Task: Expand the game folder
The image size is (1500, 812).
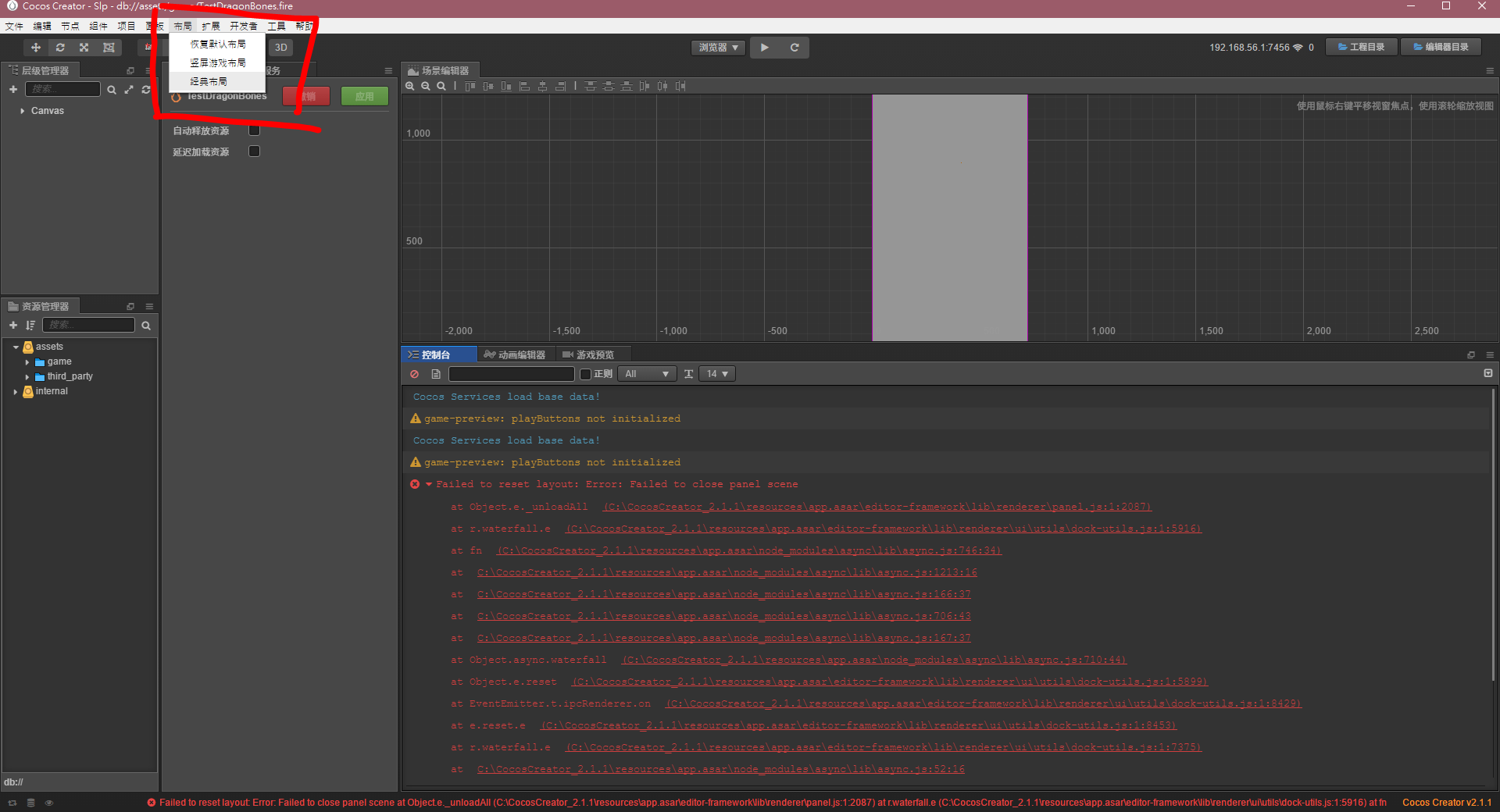Action: [27, 362]
